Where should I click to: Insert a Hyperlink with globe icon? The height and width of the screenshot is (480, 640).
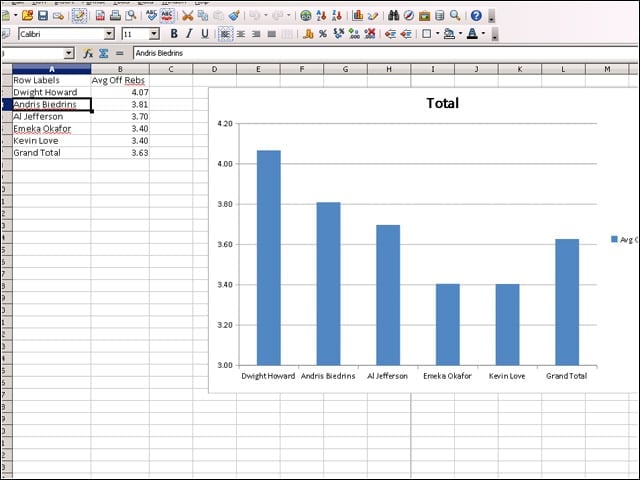306,16
